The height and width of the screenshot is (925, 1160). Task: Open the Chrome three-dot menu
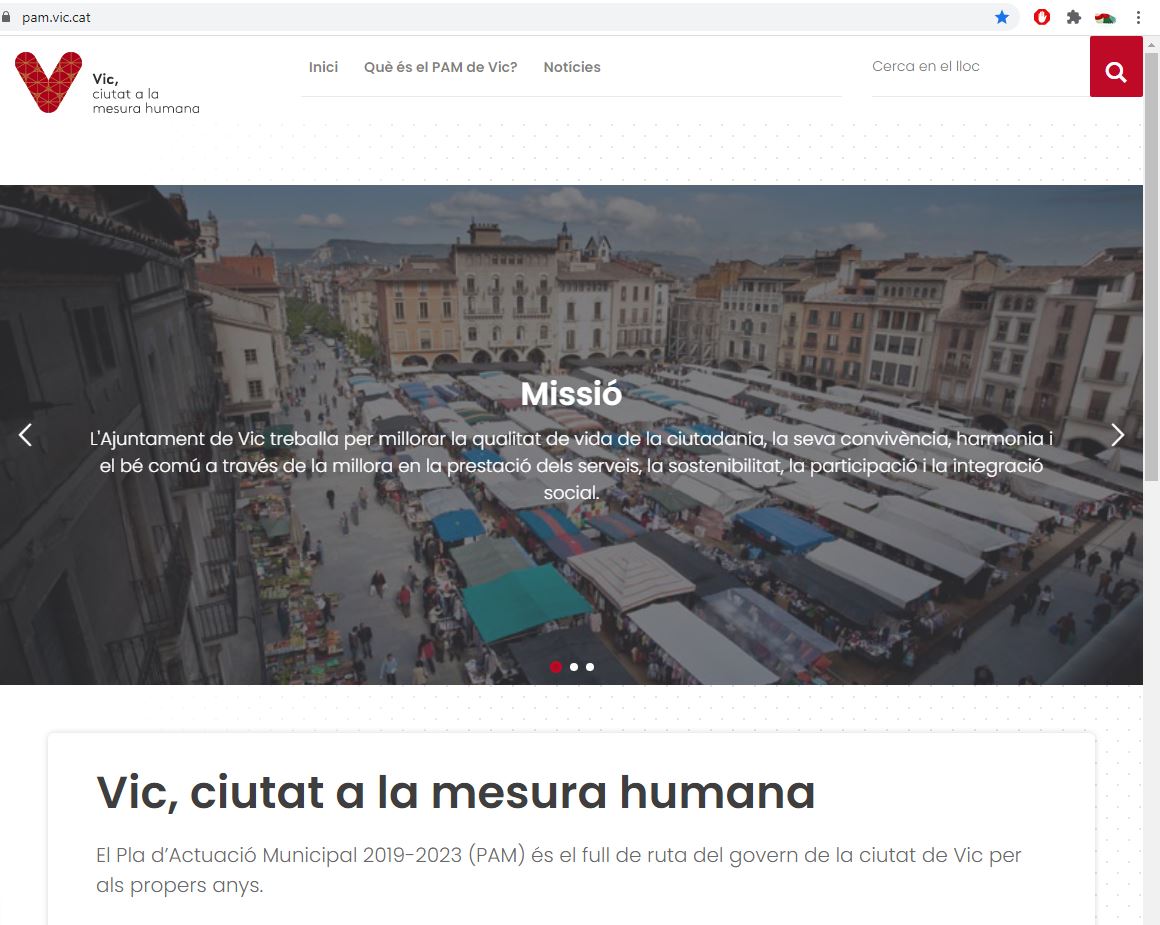pyautogui.click(x=1138, y=17)
